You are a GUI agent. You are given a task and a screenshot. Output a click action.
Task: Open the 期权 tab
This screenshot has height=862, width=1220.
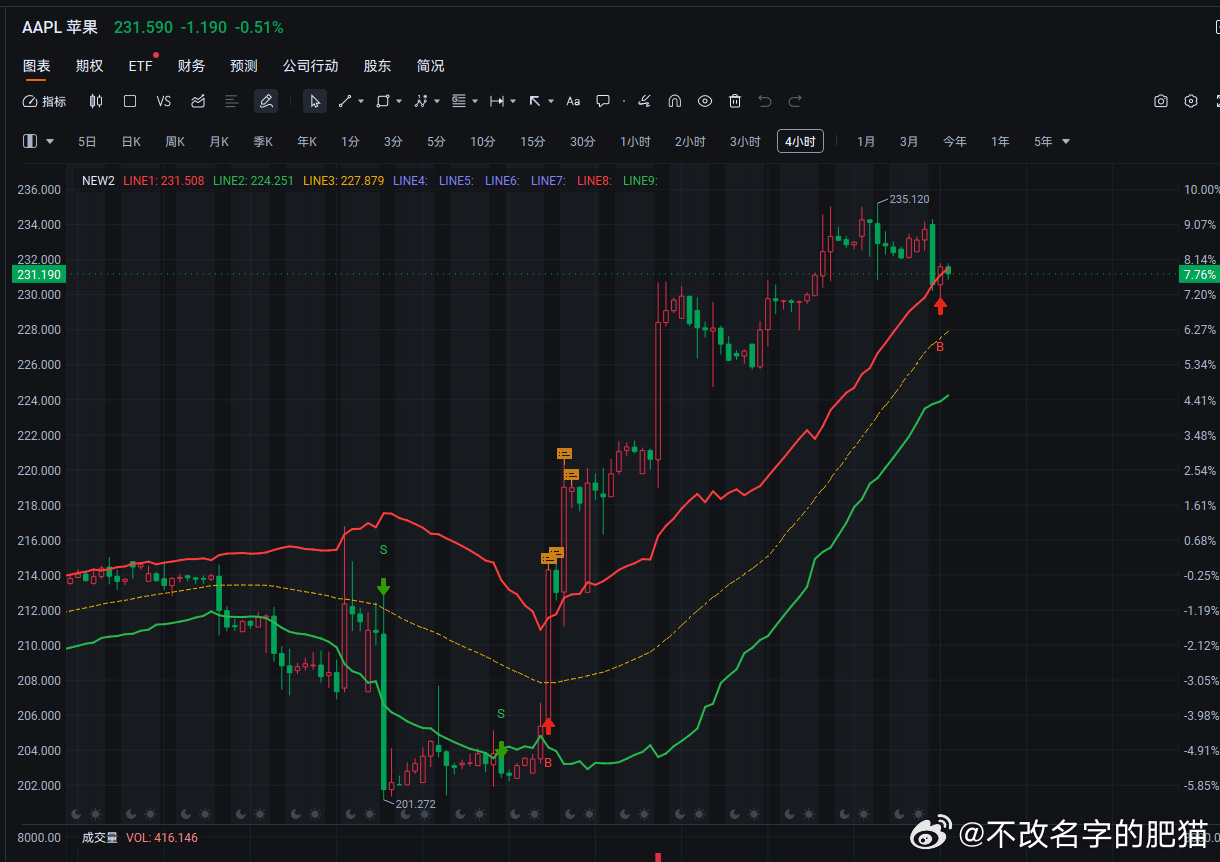click(x=89, y=66)
